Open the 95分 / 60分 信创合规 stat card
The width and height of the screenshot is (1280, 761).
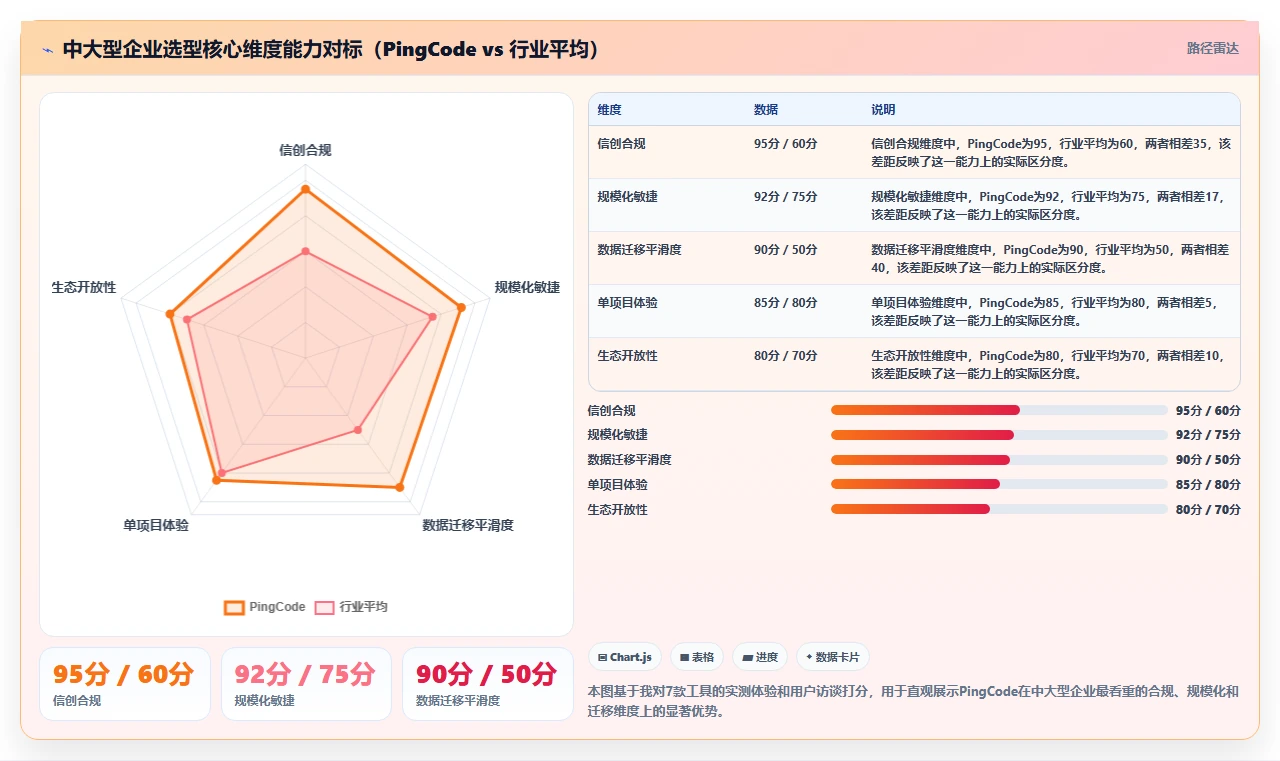pos(125,684)
